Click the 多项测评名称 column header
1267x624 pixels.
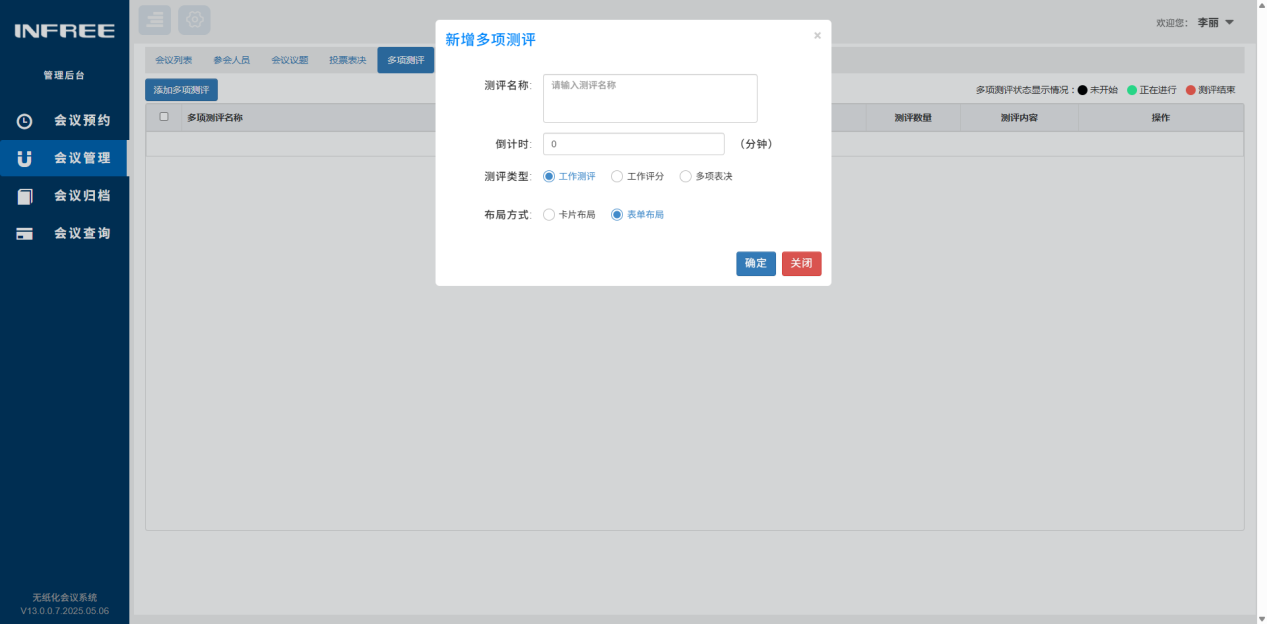coord(215,118)
